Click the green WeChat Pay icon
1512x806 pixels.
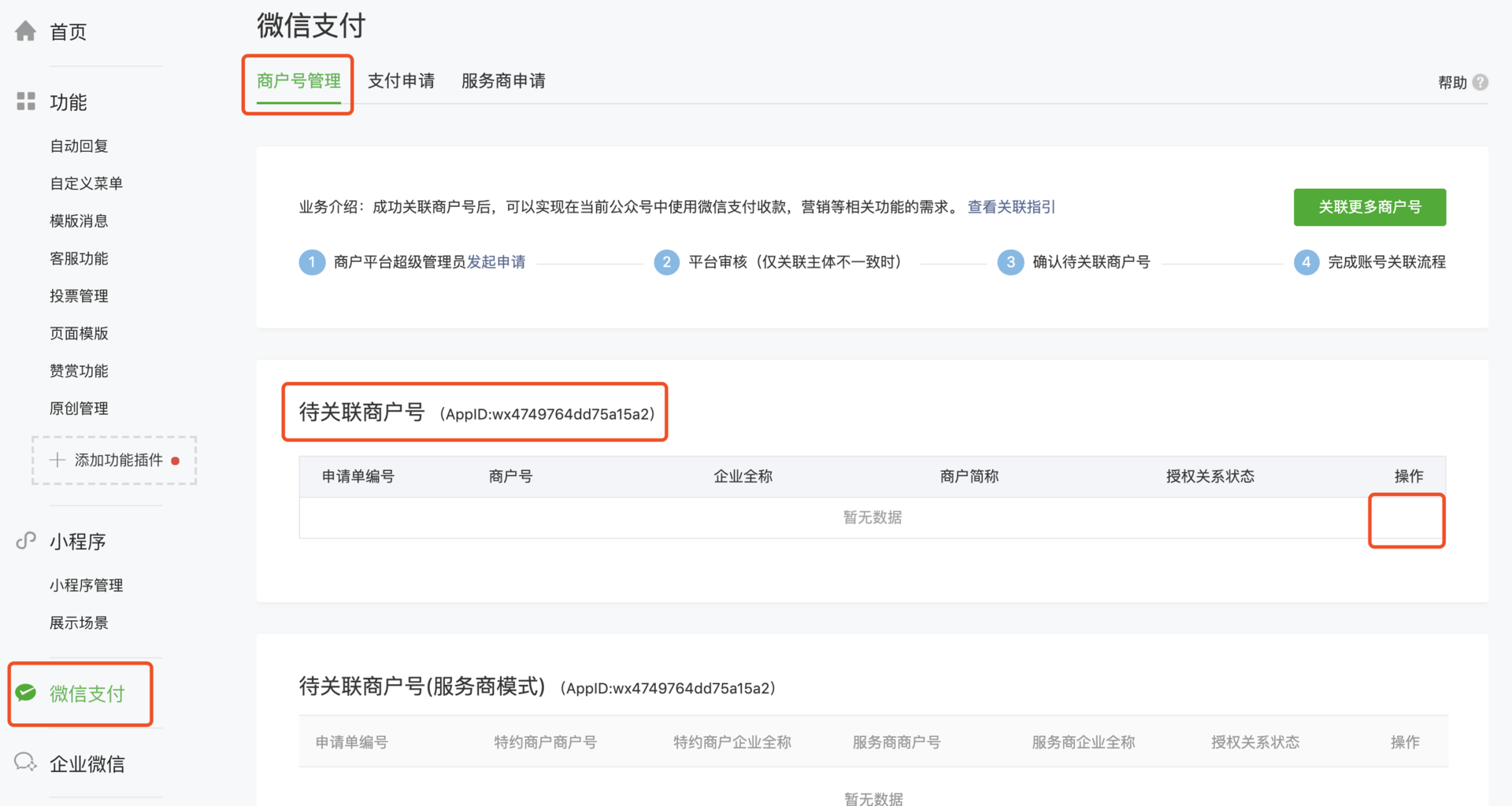click(x=26, y=693)
